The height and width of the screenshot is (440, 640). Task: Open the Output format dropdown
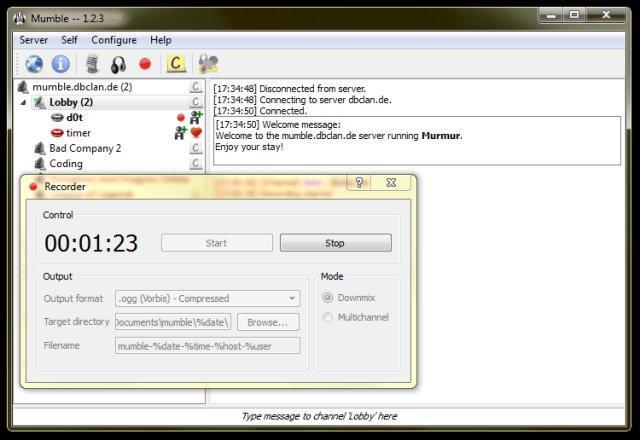point(208,298)
